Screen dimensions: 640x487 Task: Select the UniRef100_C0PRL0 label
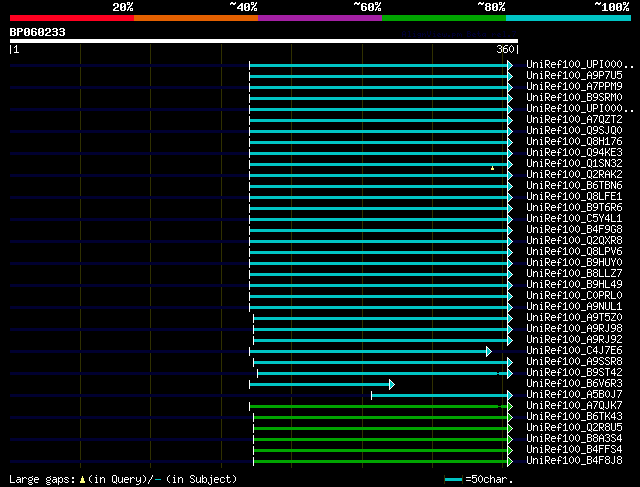pyautogui.click(x=574, y=296)
